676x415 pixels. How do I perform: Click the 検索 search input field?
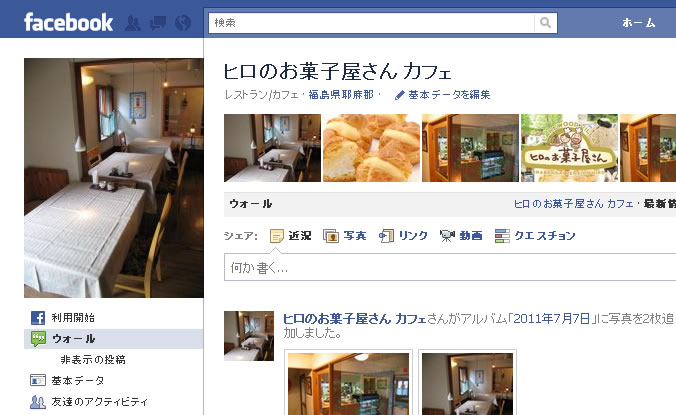click(371, 23)
